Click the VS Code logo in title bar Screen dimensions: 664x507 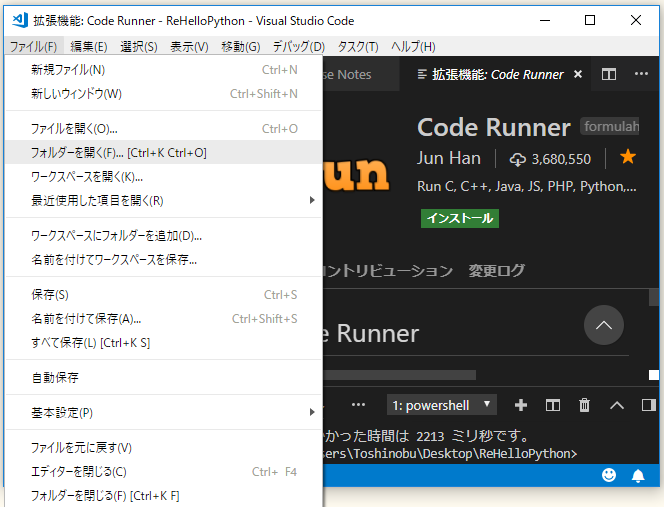(x=20, y=20)
